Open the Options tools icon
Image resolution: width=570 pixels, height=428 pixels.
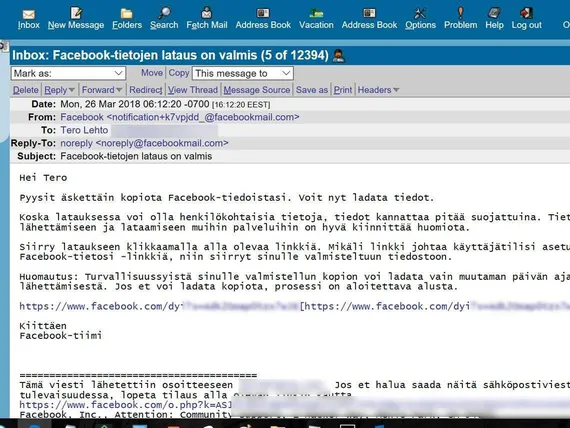point(420,13)
